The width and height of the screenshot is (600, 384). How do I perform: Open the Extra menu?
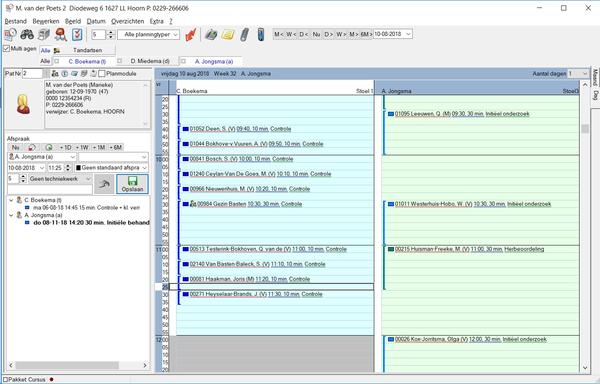(x=157, y=21)
